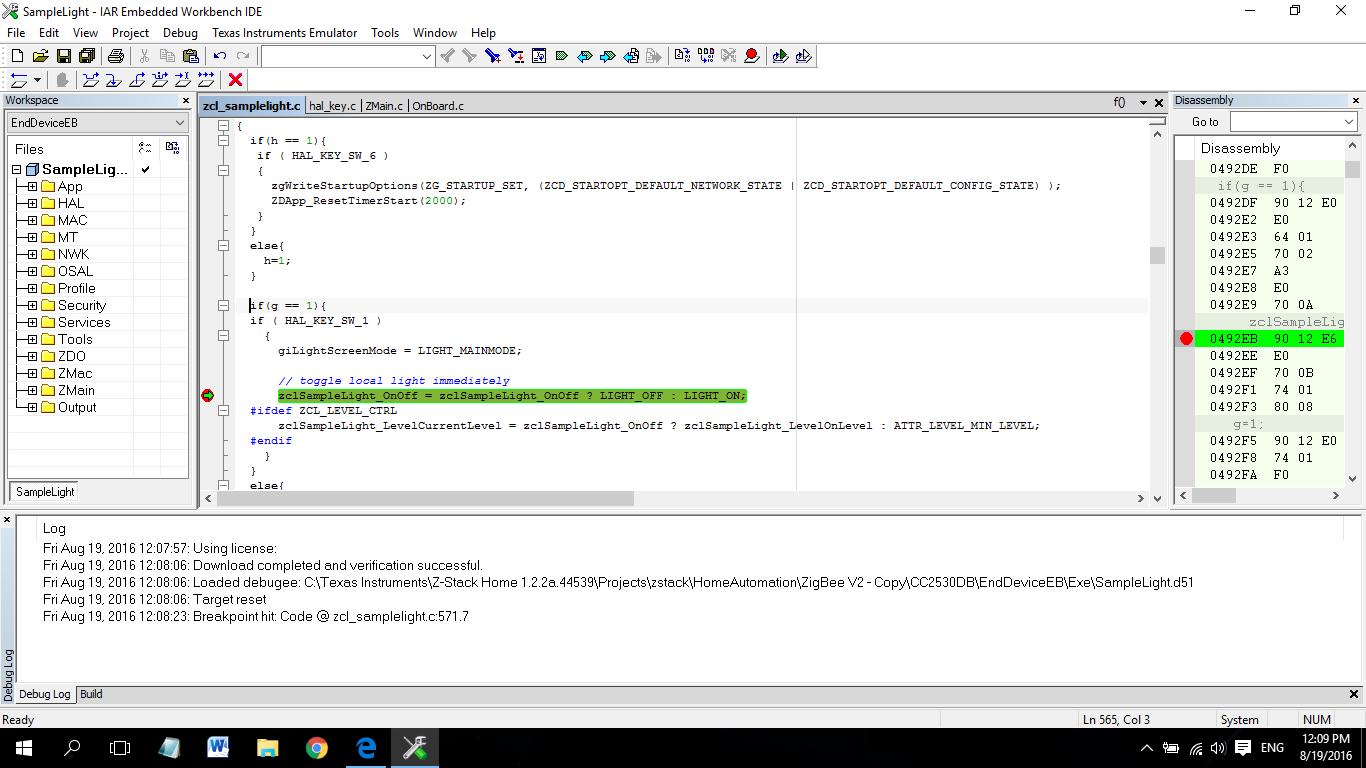Open the Reset button dropdown arrow

tap(38, 80)
